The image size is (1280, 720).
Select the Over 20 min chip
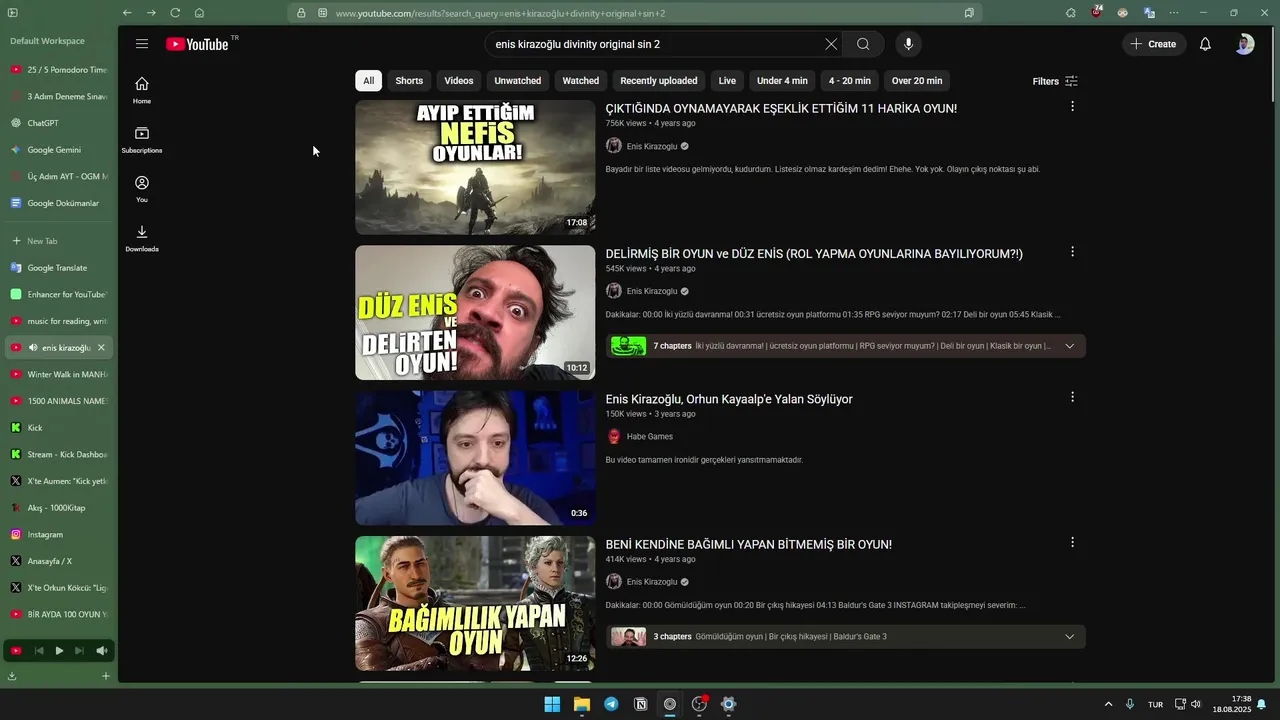917,81
